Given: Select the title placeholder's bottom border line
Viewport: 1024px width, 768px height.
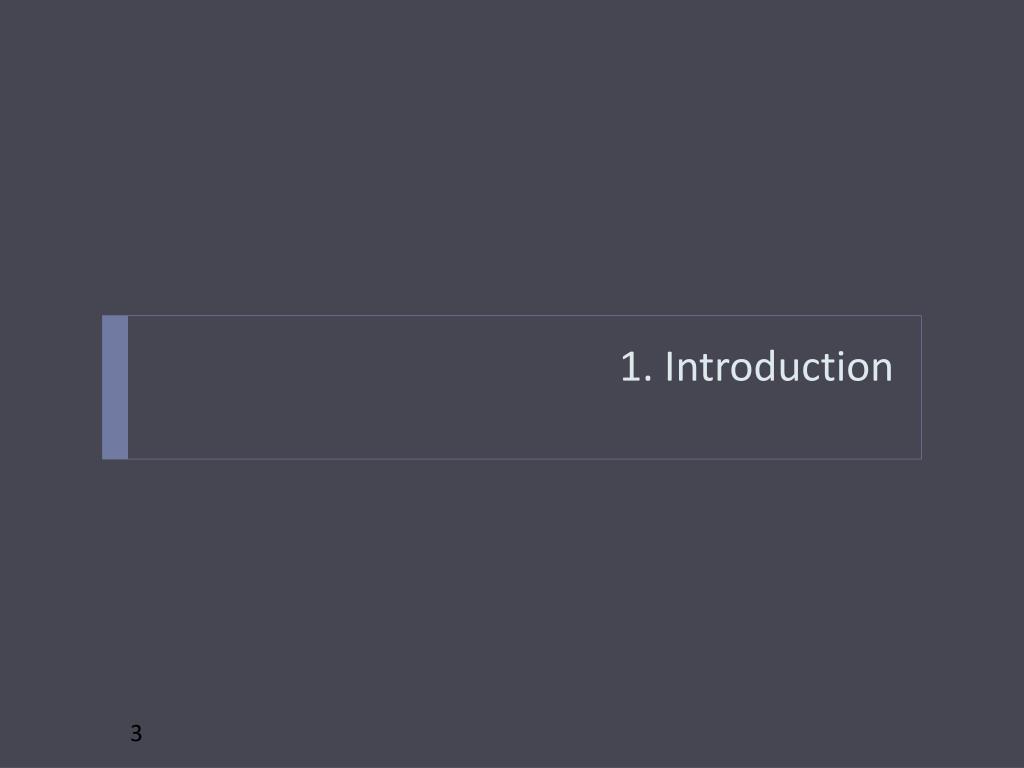Looking at the screenshot, I should (x=524, y=459).
